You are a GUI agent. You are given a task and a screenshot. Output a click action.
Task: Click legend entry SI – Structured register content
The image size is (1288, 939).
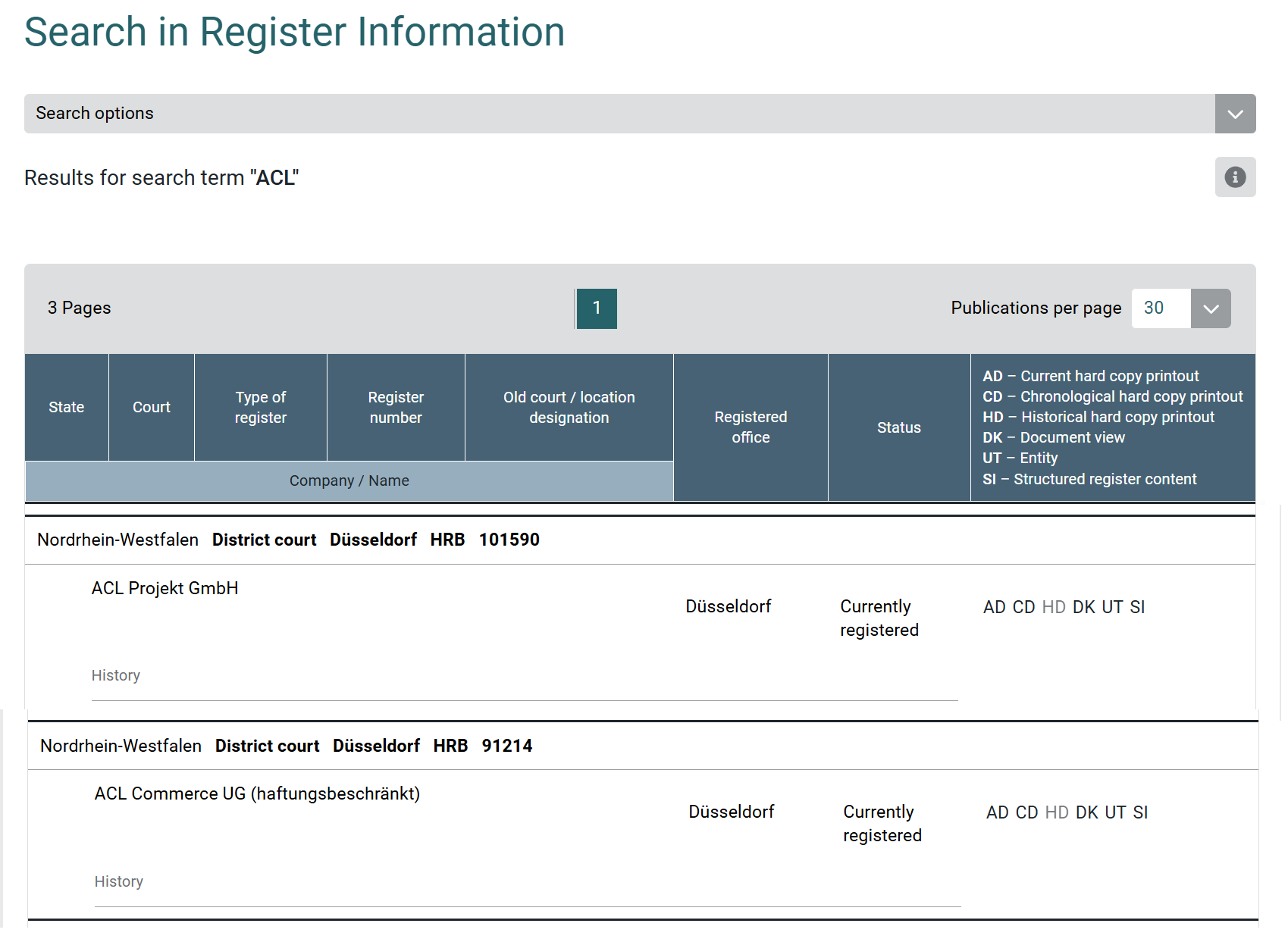tap(1089, 479)
